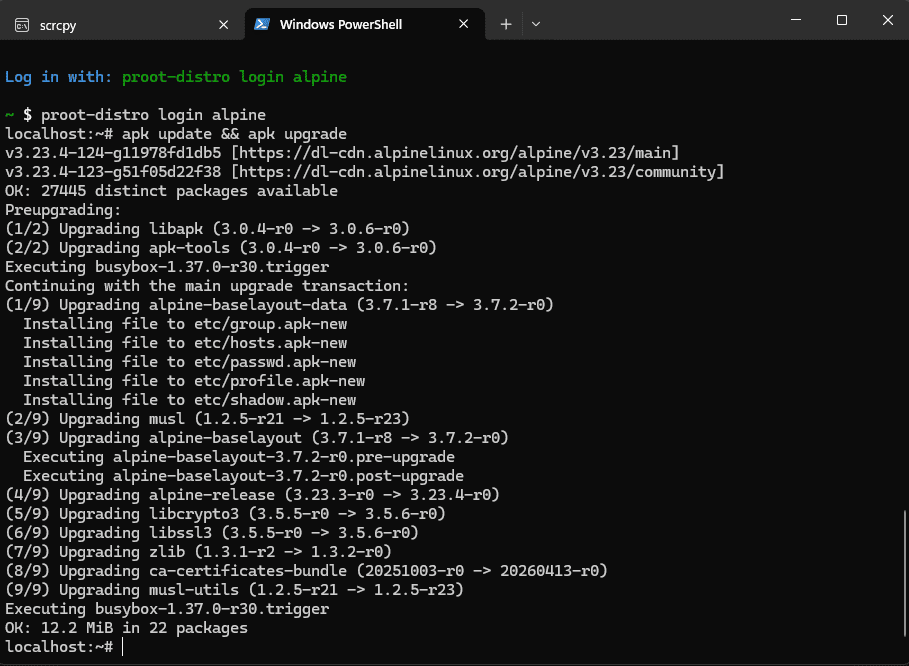Open a new terminal tab

pyautogui.click(x=506, y=24)
